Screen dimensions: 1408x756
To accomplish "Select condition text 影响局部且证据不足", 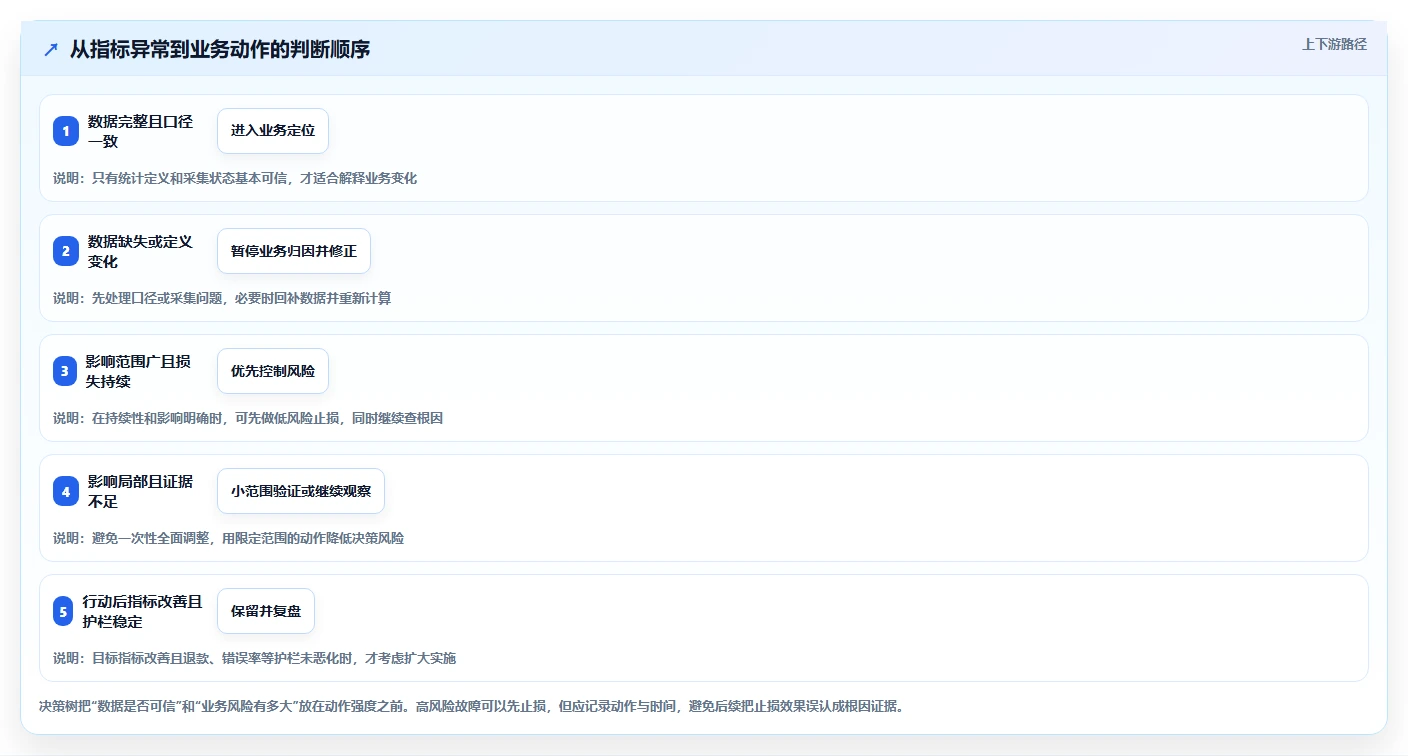I will point(141,491).
